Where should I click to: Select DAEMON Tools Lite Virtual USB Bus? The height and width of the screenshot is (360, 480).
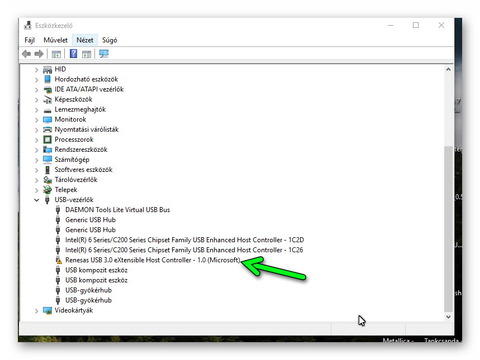coord(118,210)
